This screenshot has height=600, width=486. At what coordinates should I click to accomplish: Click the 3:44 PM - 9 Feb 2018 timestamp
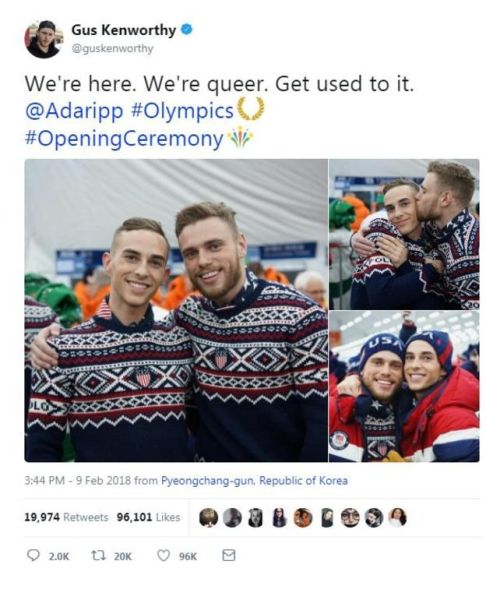point(78,481)
